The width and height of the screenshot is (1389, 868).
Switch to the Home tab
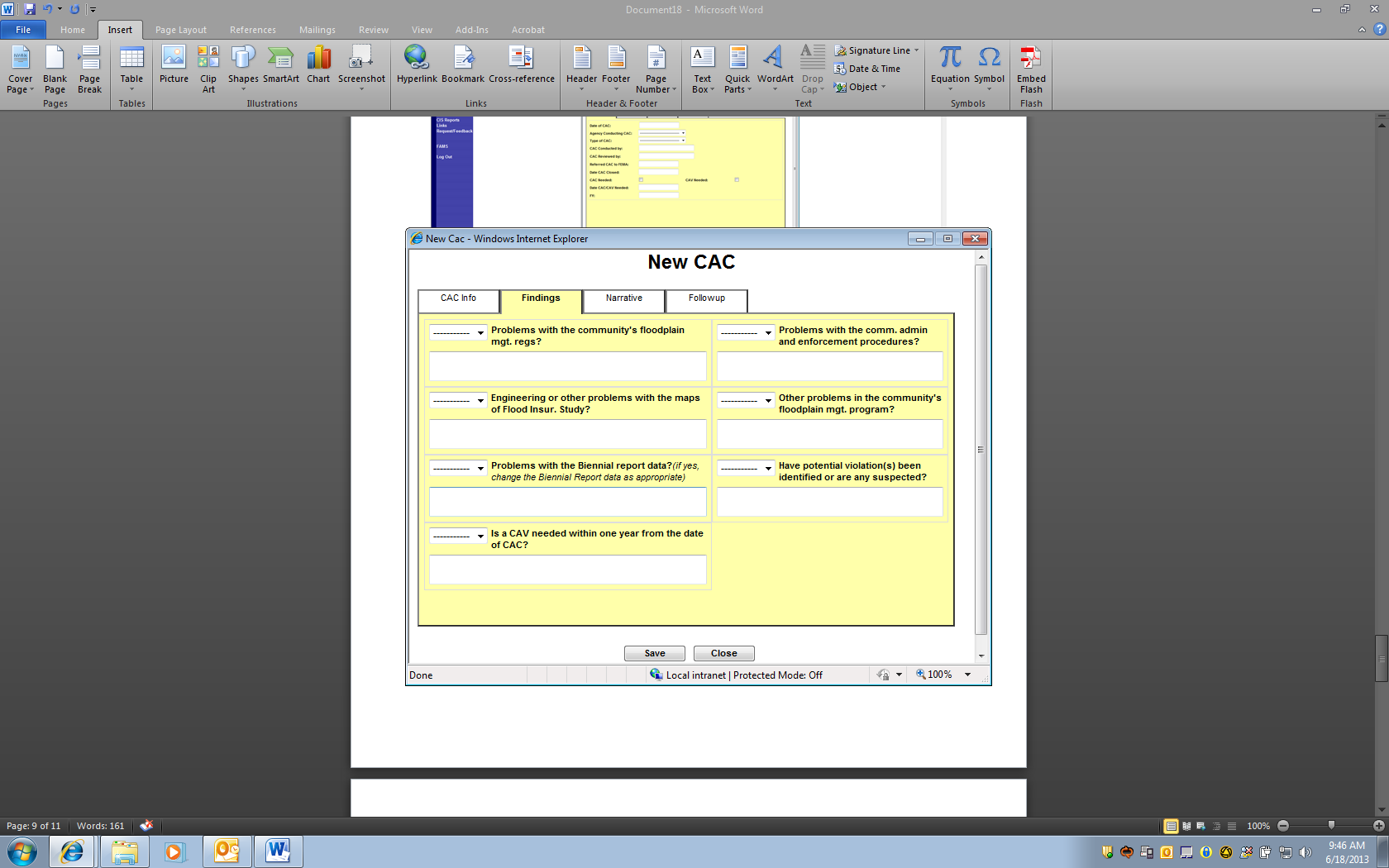(x=73, y=30)
